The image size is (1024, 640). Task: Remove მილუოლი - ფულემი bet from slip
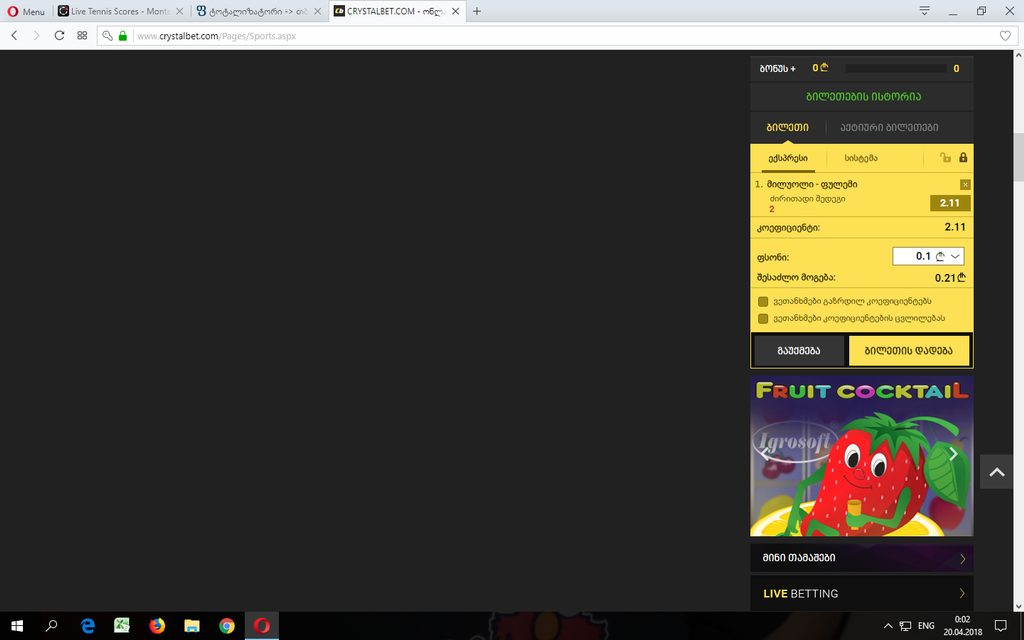[965, 185]
